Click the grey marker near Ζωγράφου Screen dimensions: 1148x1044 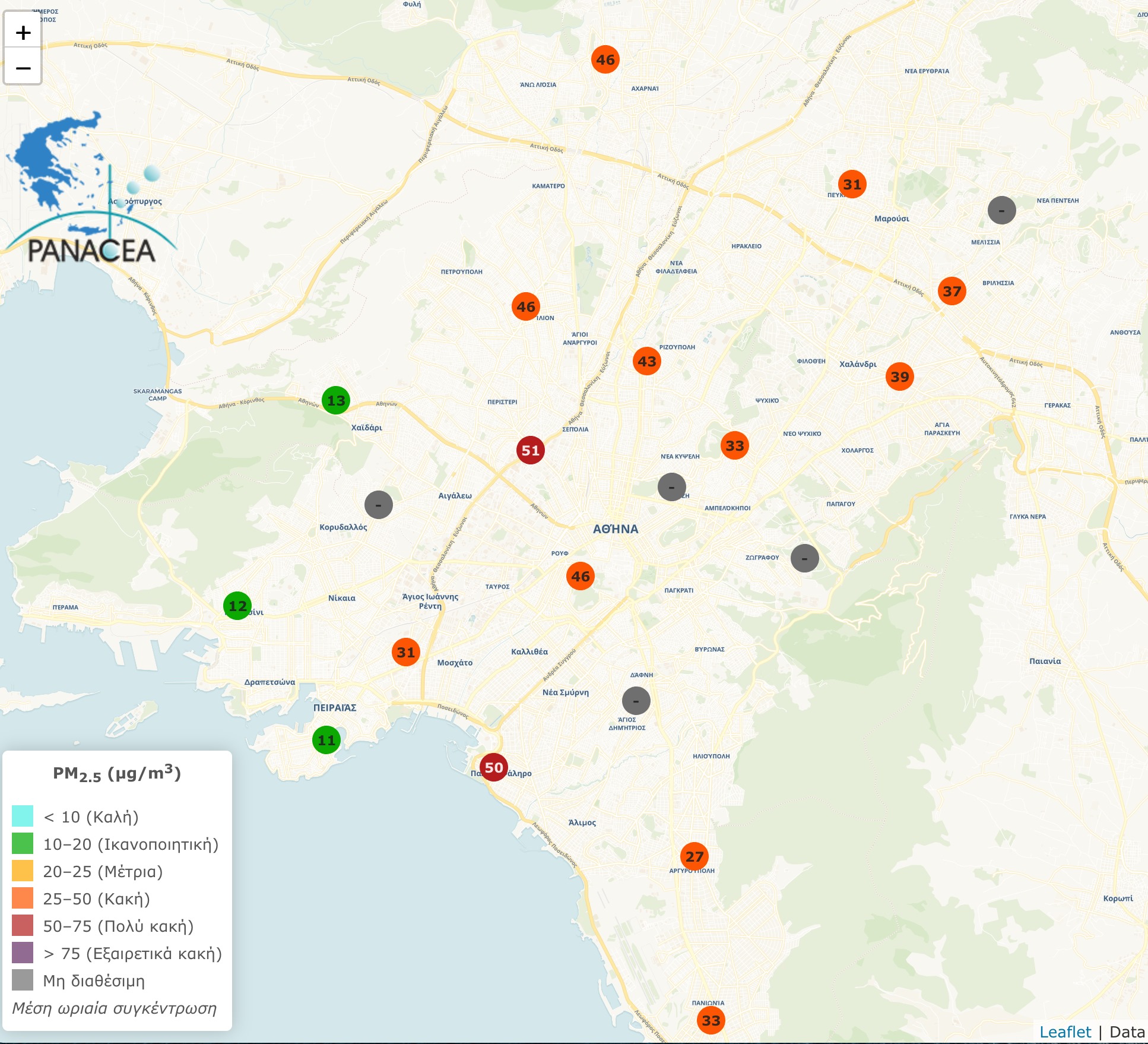pyautogui.click(x=804, y=558)
